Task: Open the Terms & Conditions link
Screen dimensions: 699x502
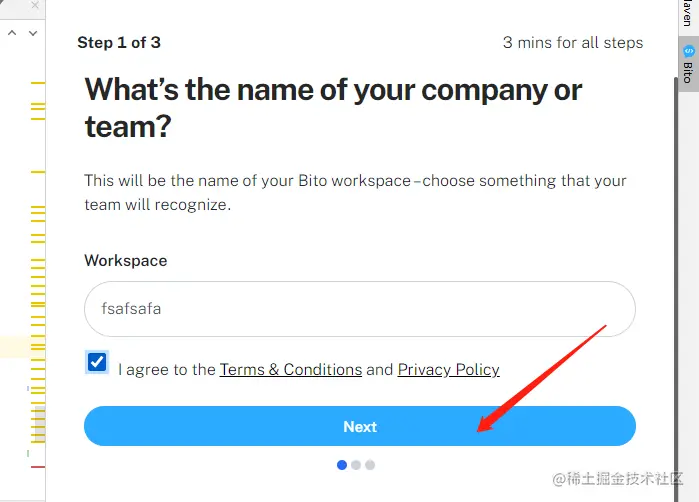Action: click(x=290, y=369)
